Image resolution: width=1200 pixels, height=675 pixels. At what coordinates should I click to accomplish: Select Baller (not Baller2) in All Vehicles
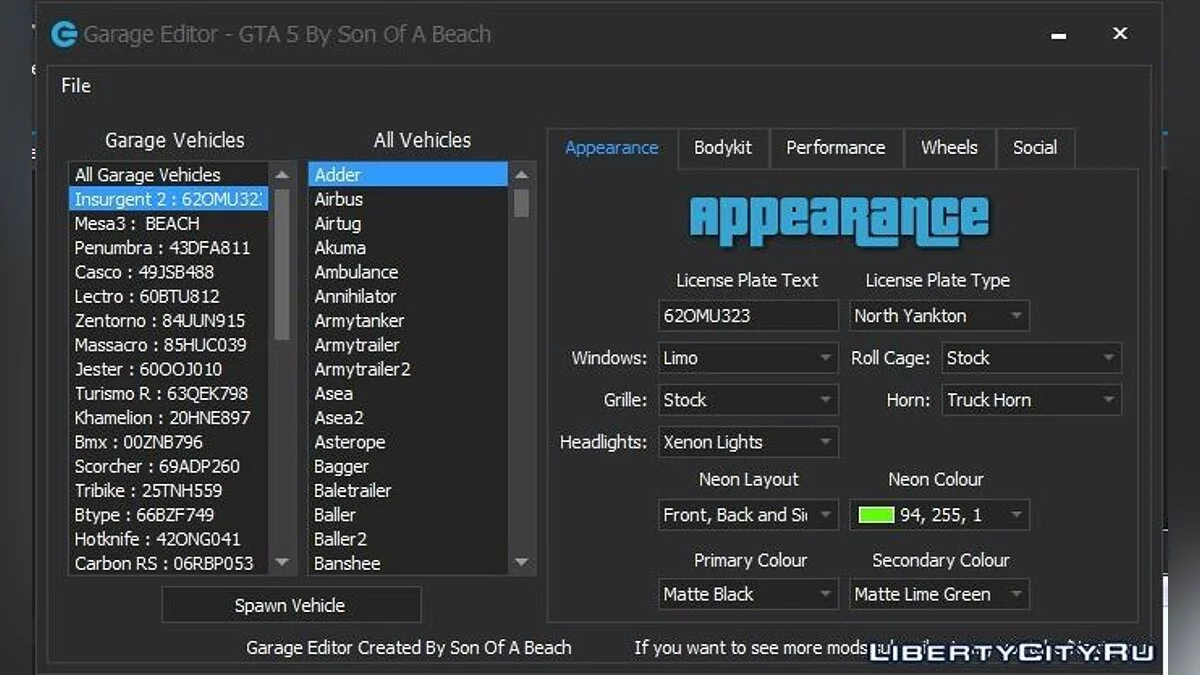[x=408, y=515]
